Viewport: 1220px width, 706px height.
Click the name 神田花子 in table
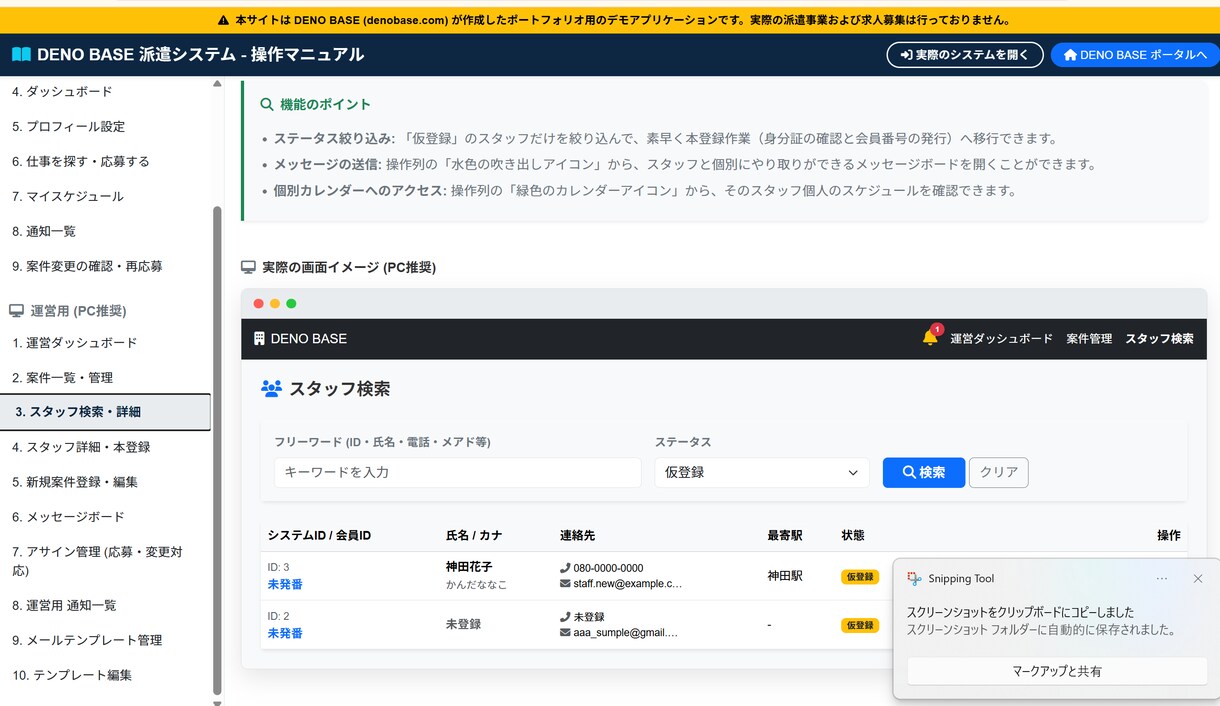tap(469, 567)
